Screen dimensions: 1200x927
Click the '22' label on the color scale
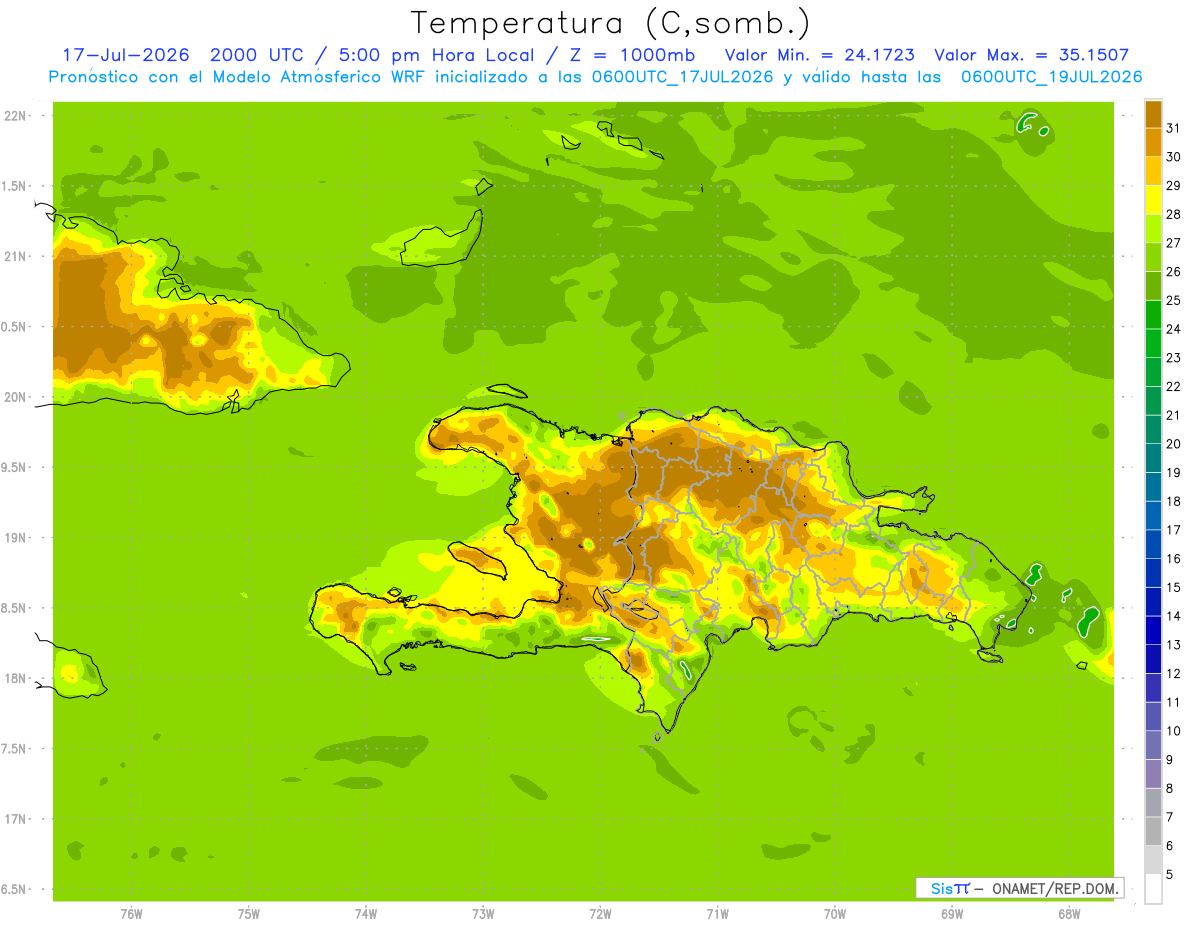pyautogui.click(x=1174, y=386)
